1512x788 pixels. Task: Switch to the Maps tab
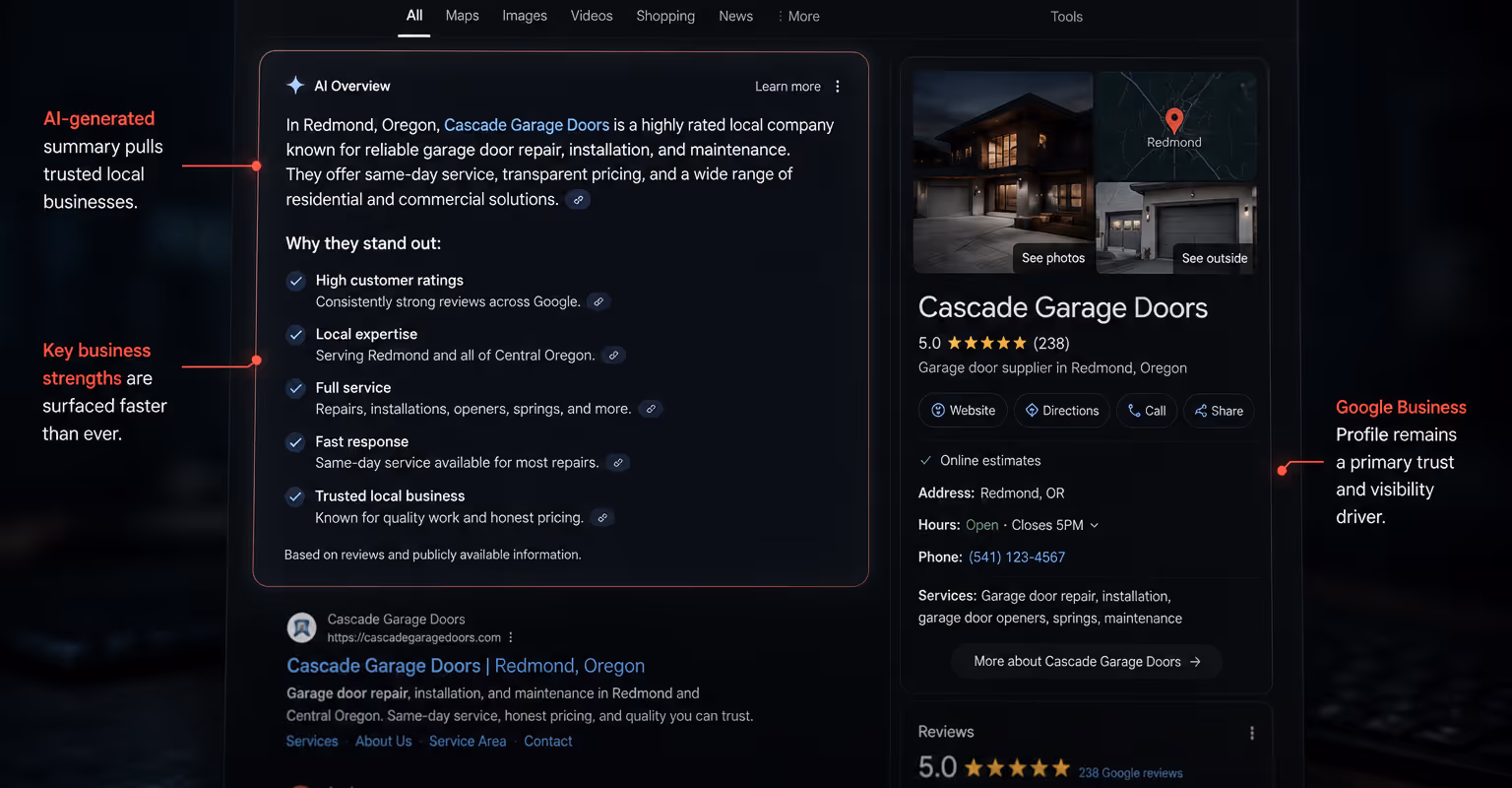pos(462,16)
